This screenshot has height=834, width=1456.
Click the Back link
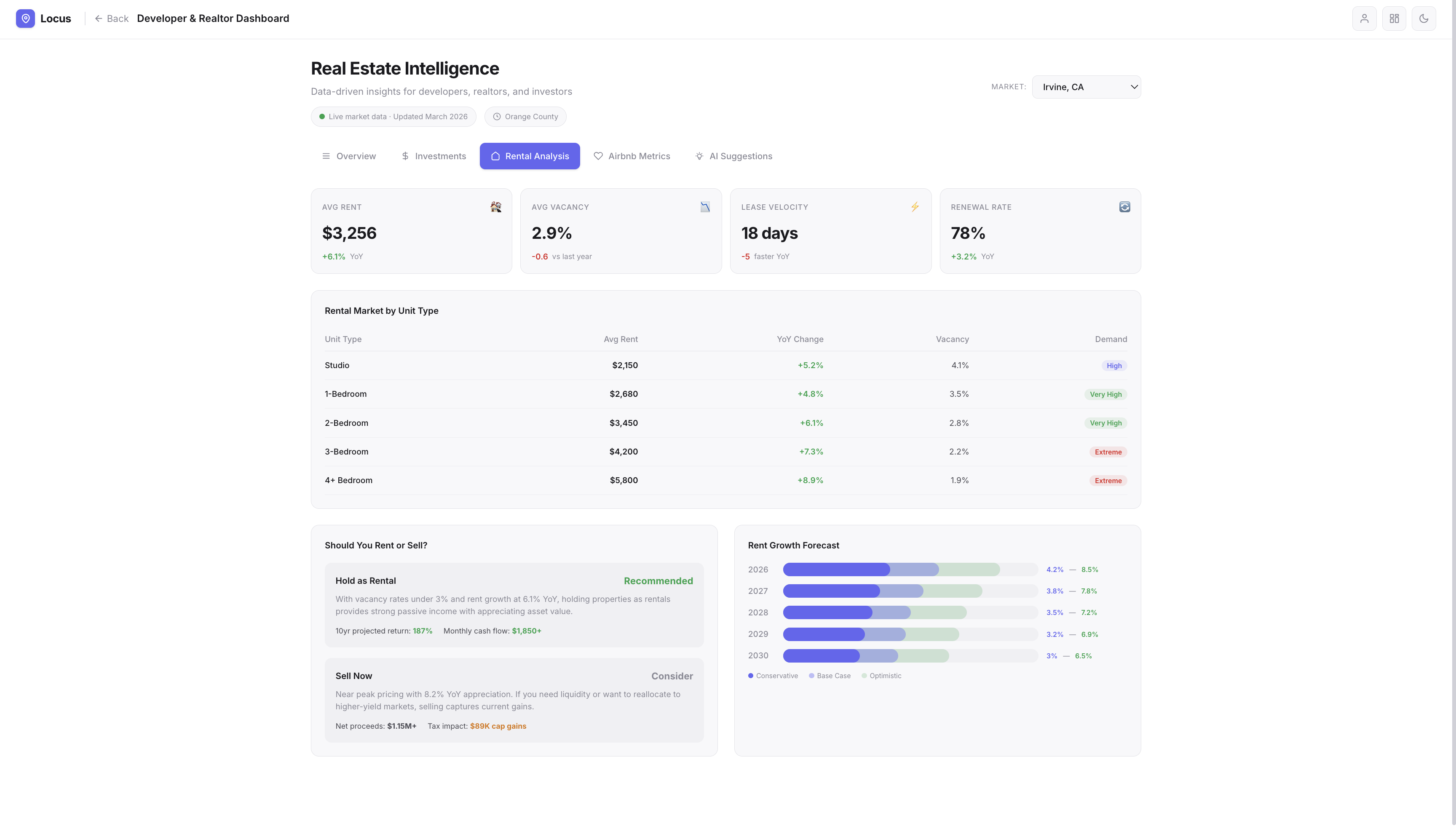click(112, 19)
